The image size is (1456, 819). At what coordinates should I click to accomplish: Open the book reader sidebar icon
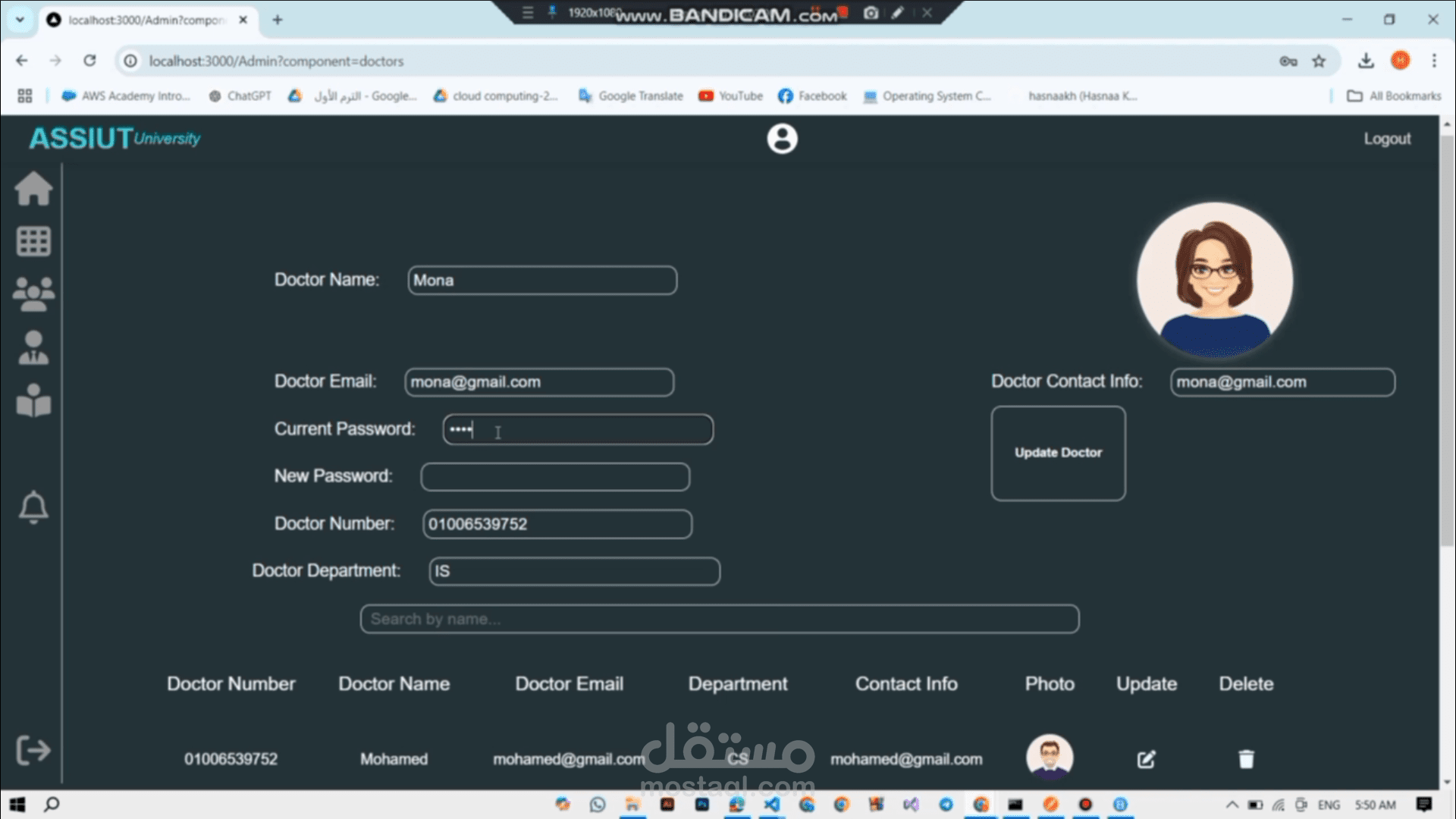(33, 400)
